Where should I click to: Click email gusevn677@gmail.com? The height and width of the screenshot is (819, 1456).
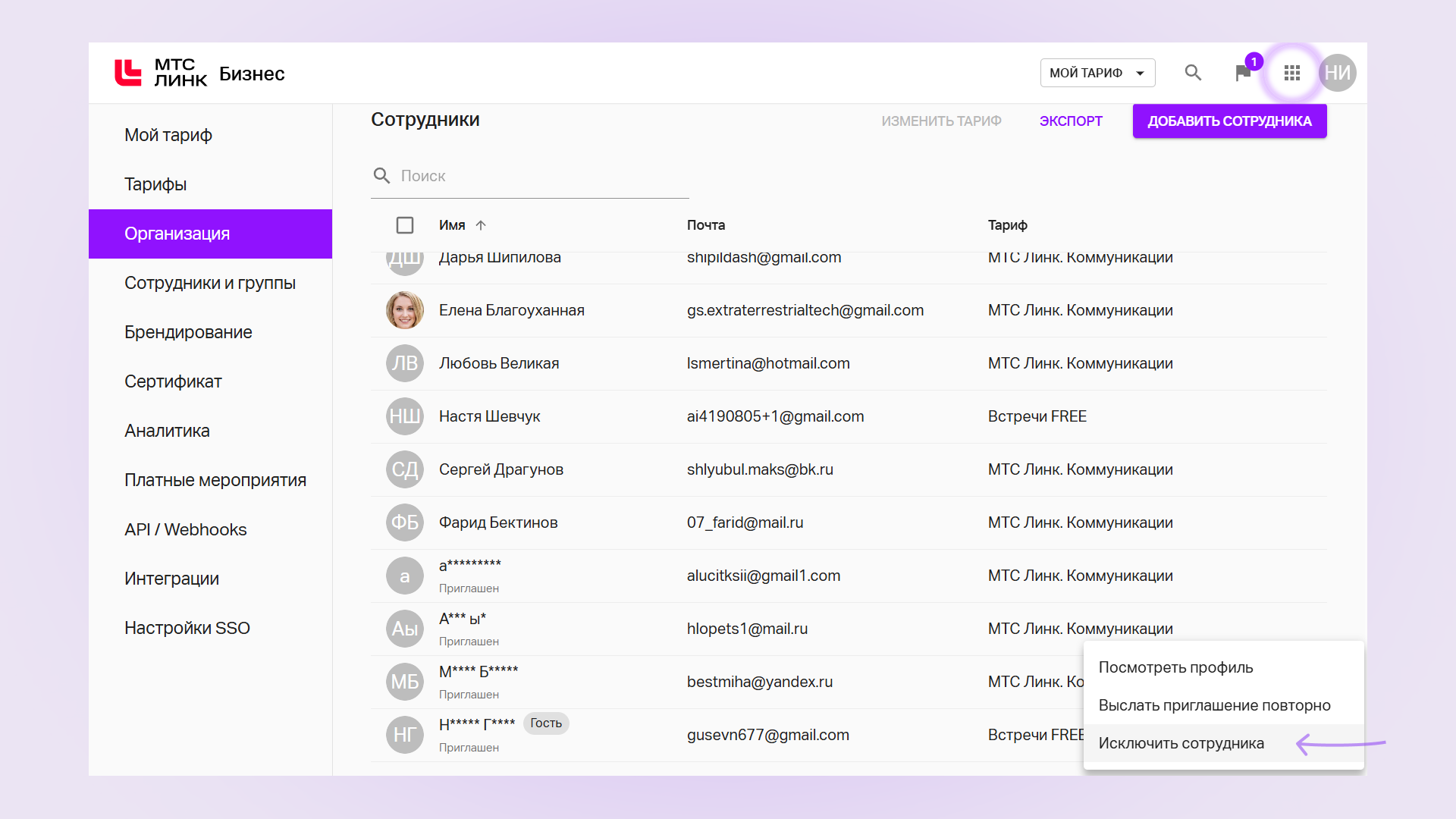click(x=768, y=735)
